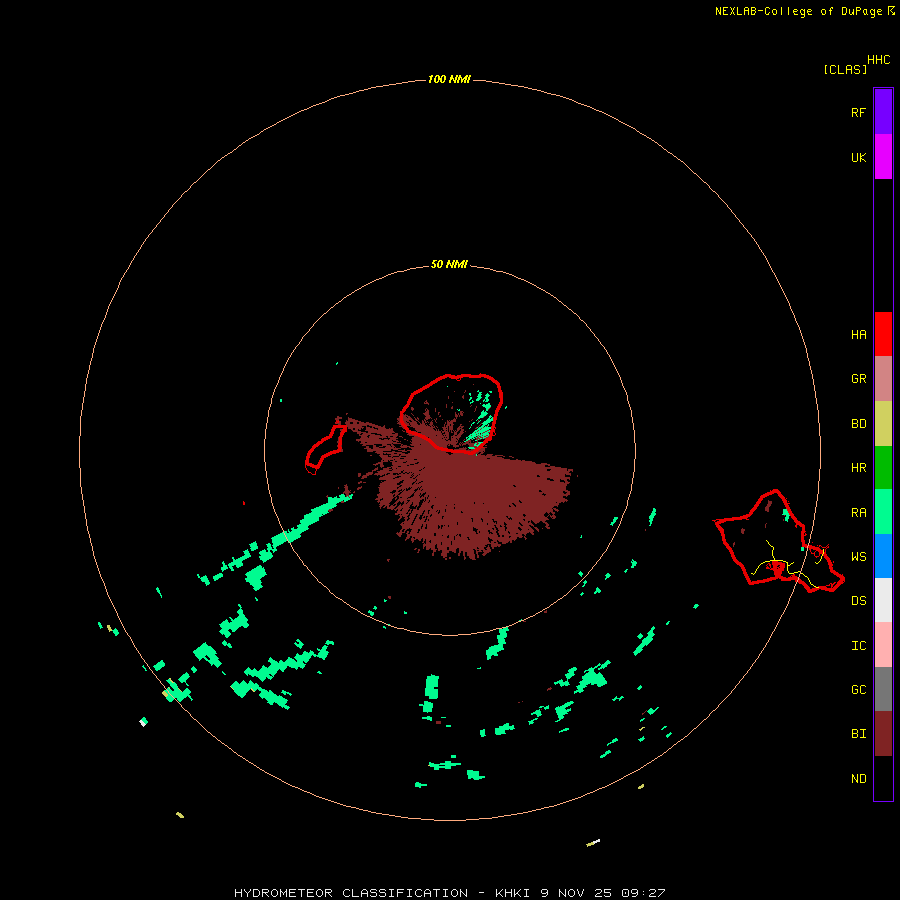Screen dimensions: 900x900
Task: Click the HA red legend swatch
Action: pyautogui.click(x=883, y=334)
